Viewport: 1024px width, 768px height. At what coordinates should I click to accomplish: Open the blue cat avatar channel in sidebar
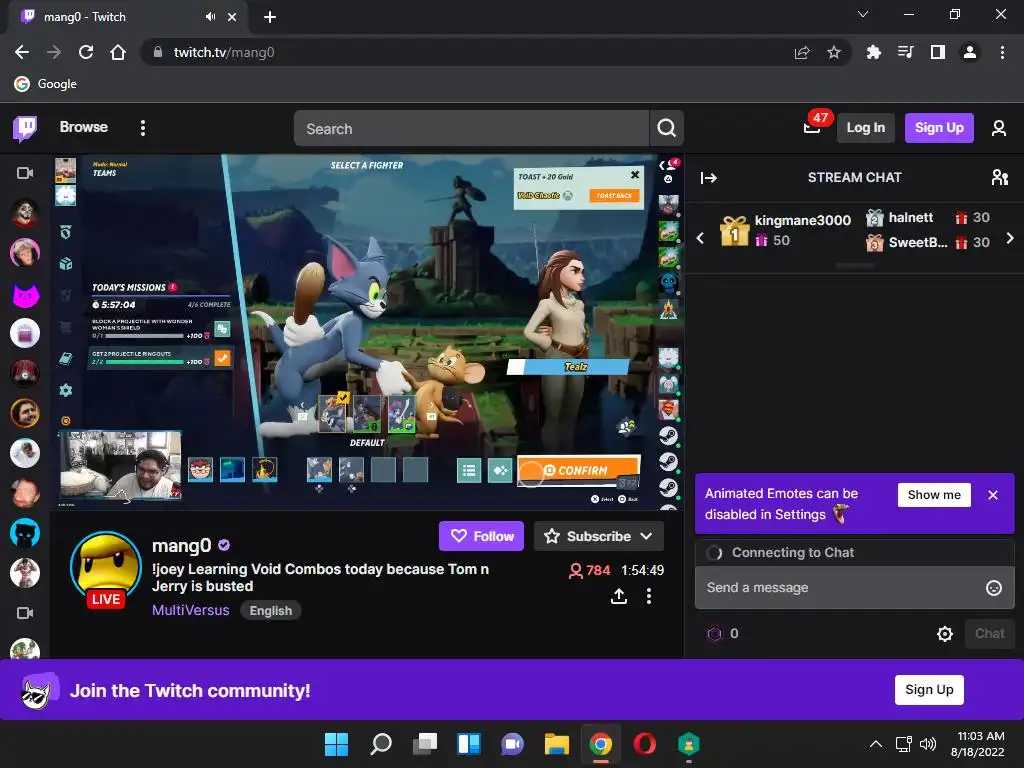25,534
